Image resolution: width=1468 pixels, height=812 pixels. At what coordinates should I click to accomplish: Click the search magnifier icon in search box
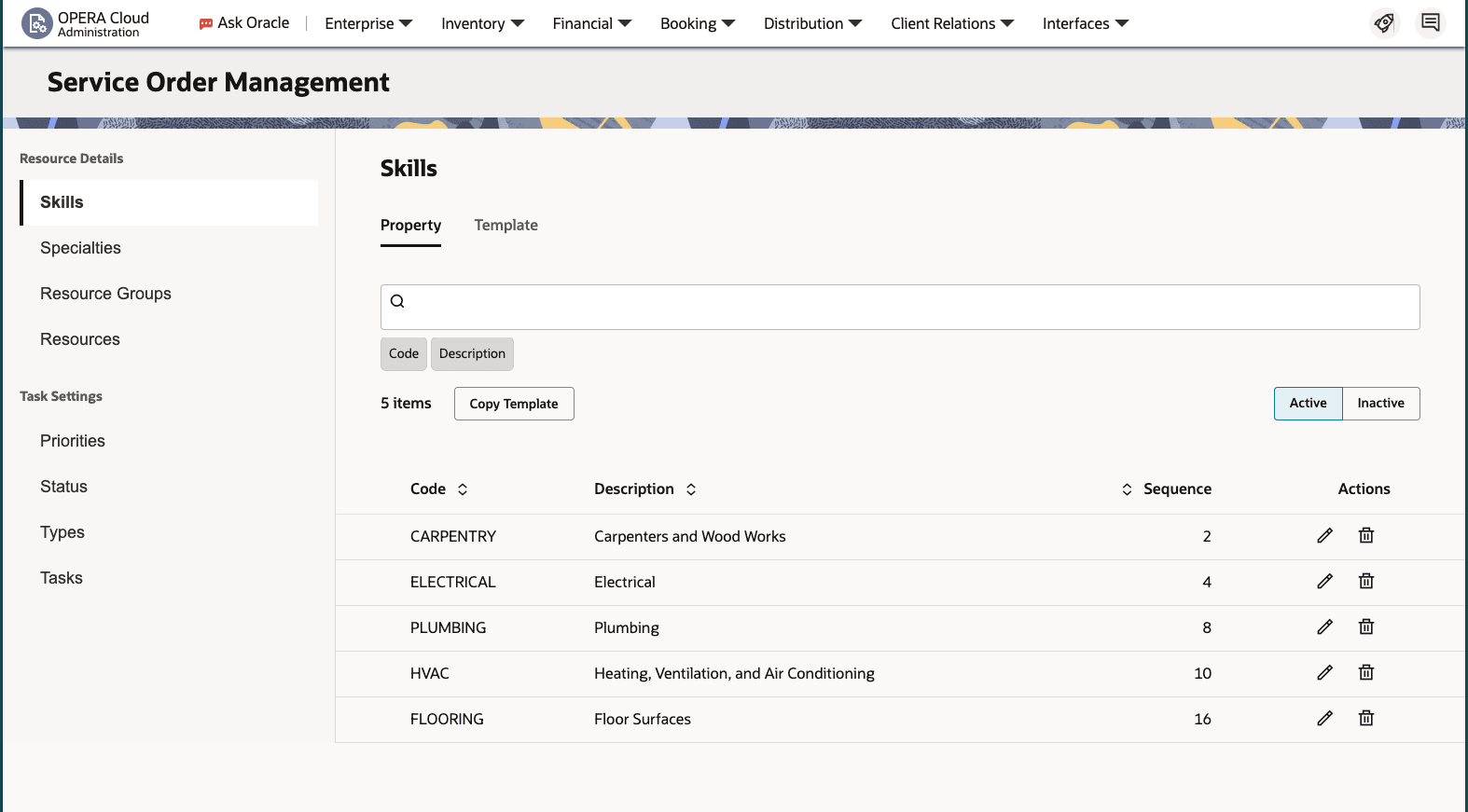click(397, 301)
